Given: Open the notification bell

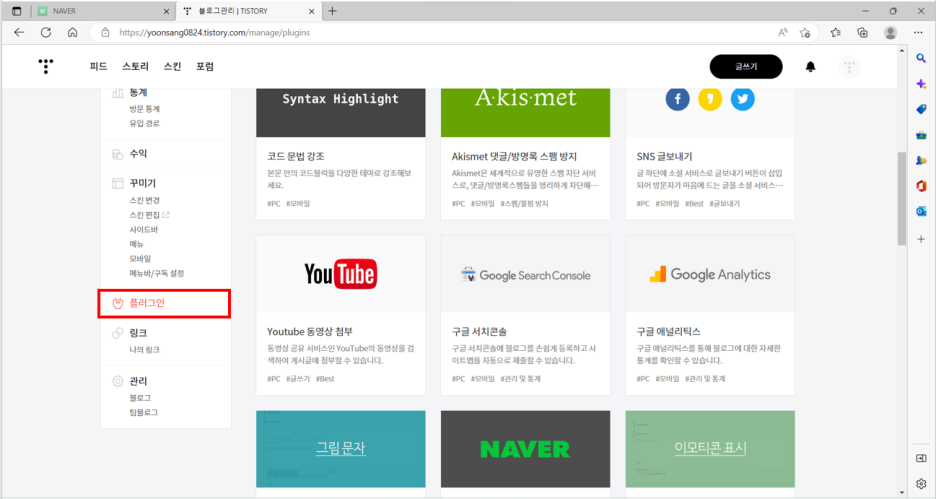Looking at the screenshot, I should [x=810, y=66].
